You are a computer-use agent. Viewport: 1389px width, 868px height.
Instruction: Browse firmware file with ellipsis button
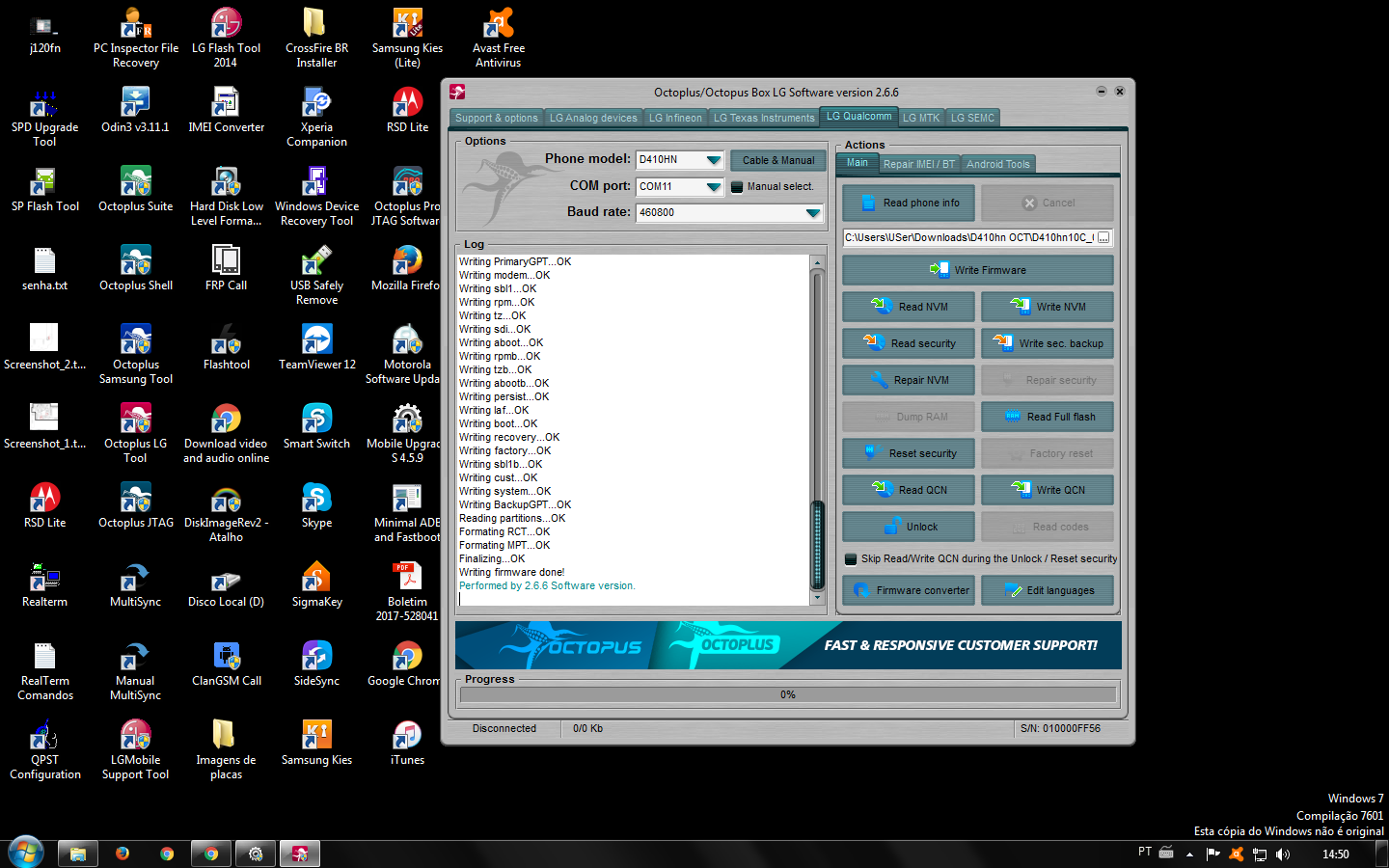click(1104, 237)
